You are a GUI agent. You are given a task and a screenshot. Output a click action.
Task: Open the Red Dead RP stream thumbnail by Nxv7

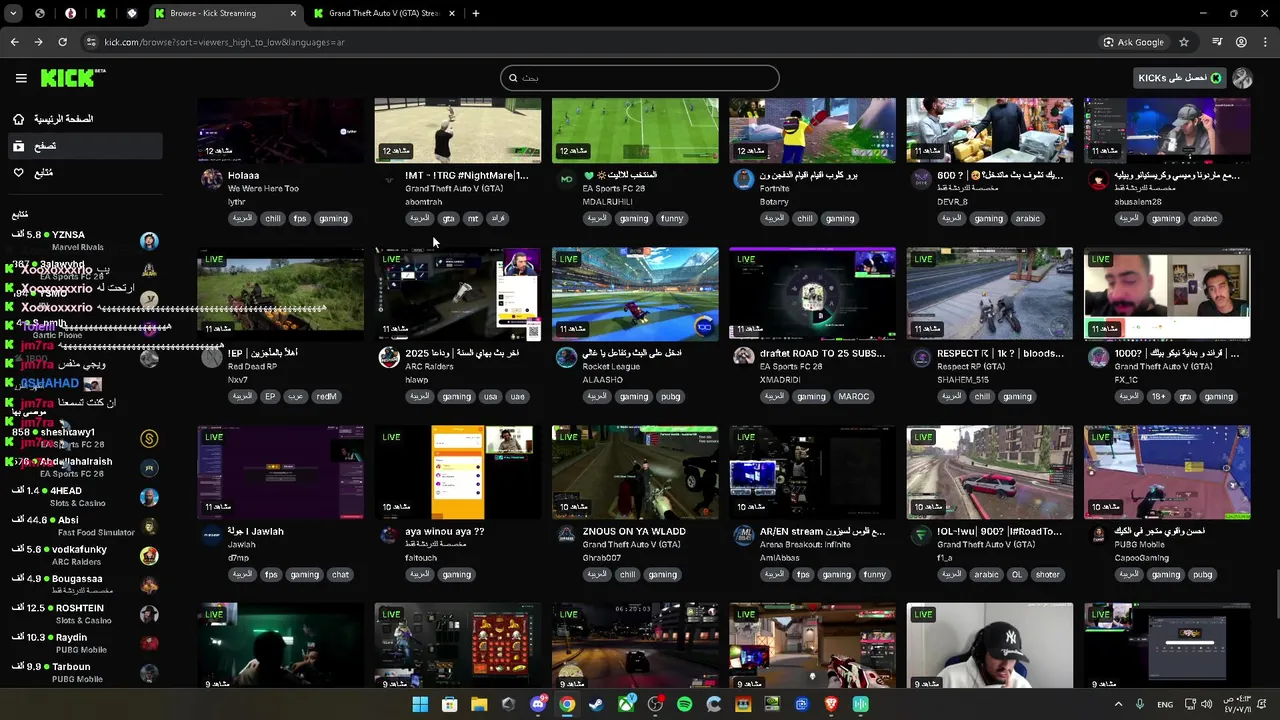(x=281, y=294)
